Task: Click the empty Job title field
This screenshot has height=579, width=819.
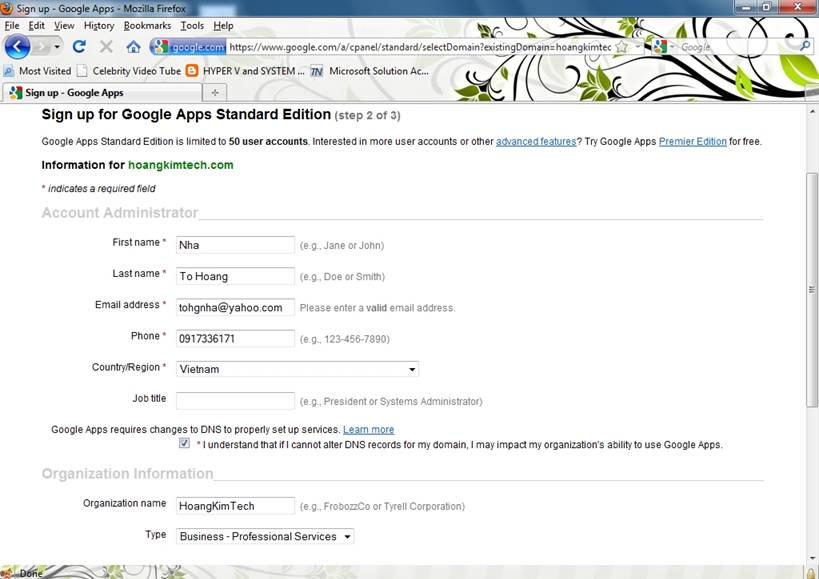Action: 235,401
